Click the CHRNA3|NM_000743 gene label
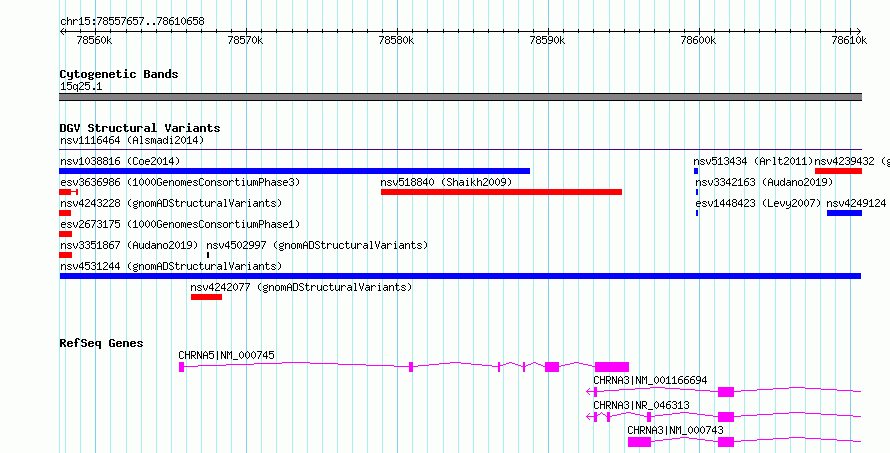 pos(675,430)
